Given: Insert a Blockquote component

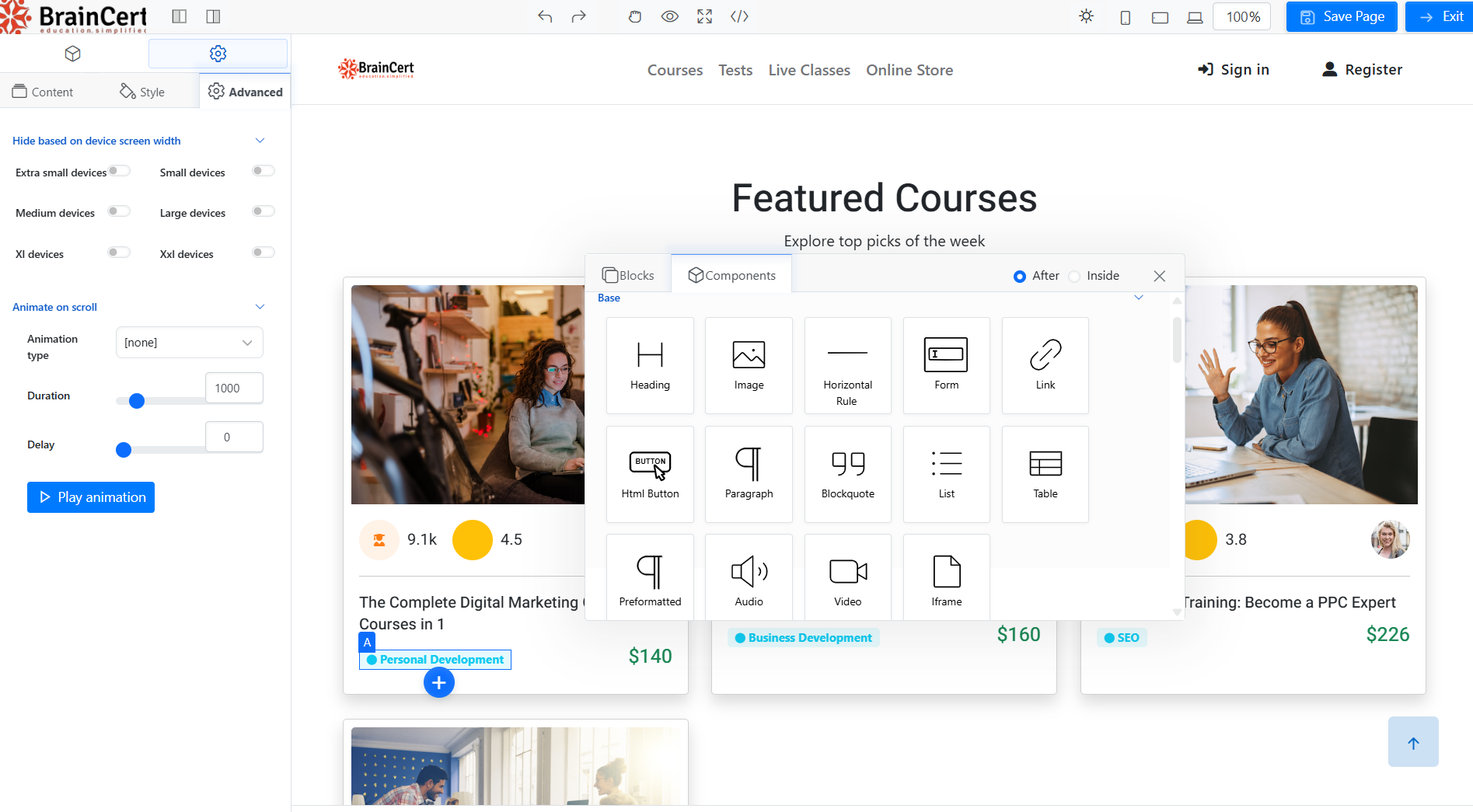Looking at the screenshot, I should (x=847, y=474).
